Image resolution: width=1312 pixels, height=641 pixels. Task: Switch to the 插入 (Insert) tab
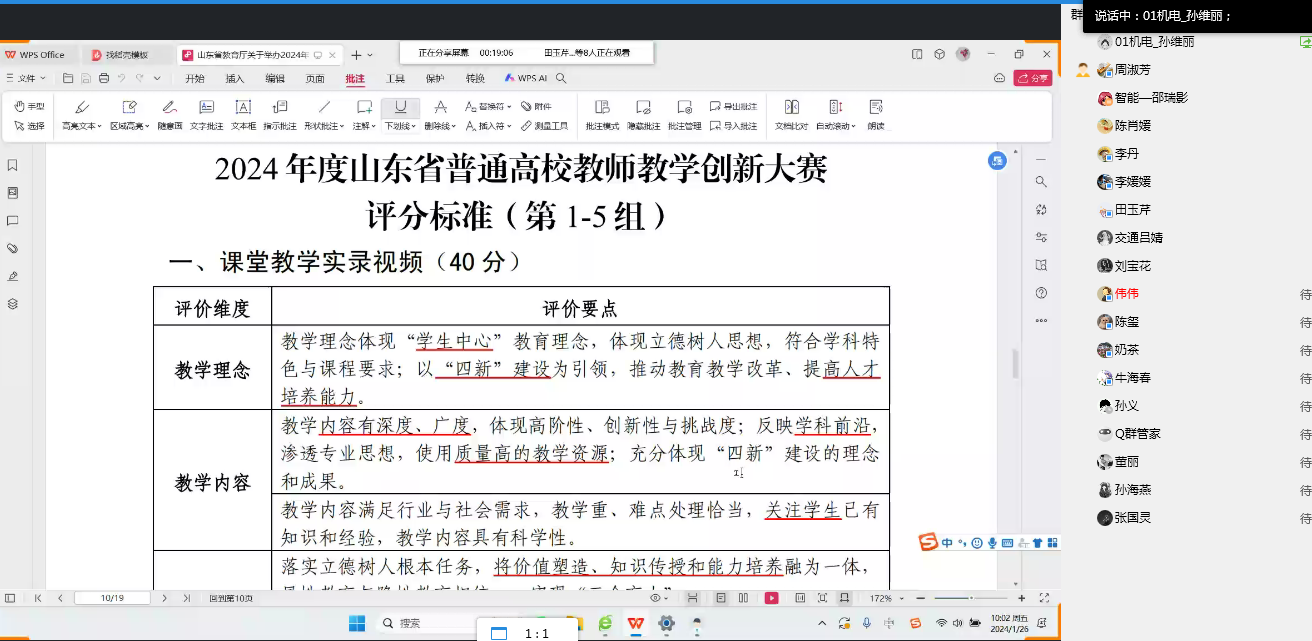click(235, 78)
